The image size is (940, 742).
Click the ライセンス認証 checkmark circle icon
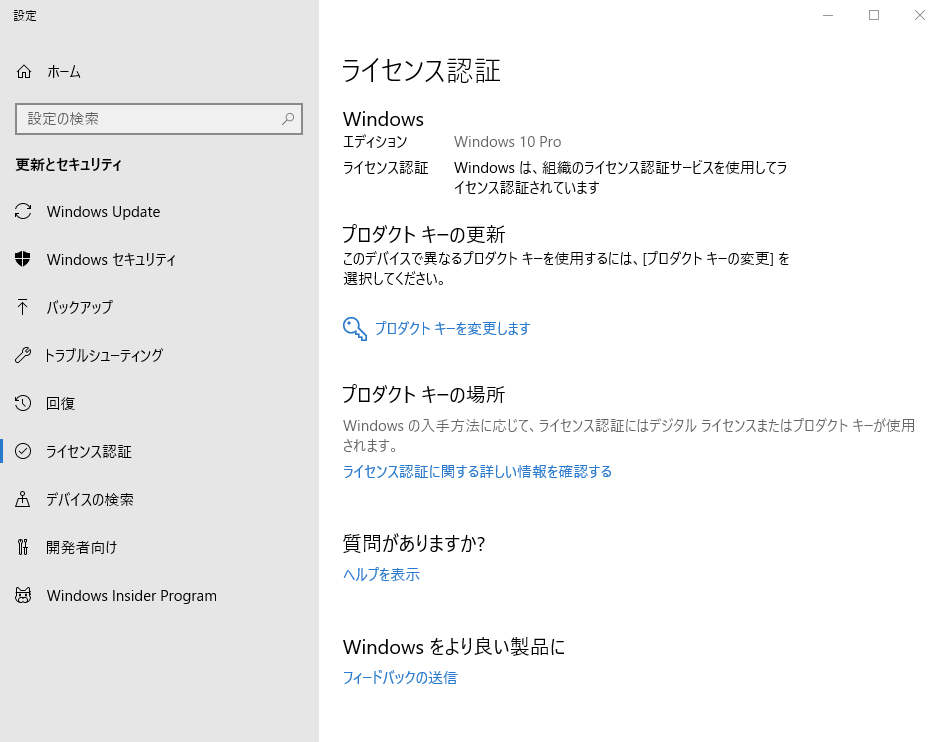(23, 451)
